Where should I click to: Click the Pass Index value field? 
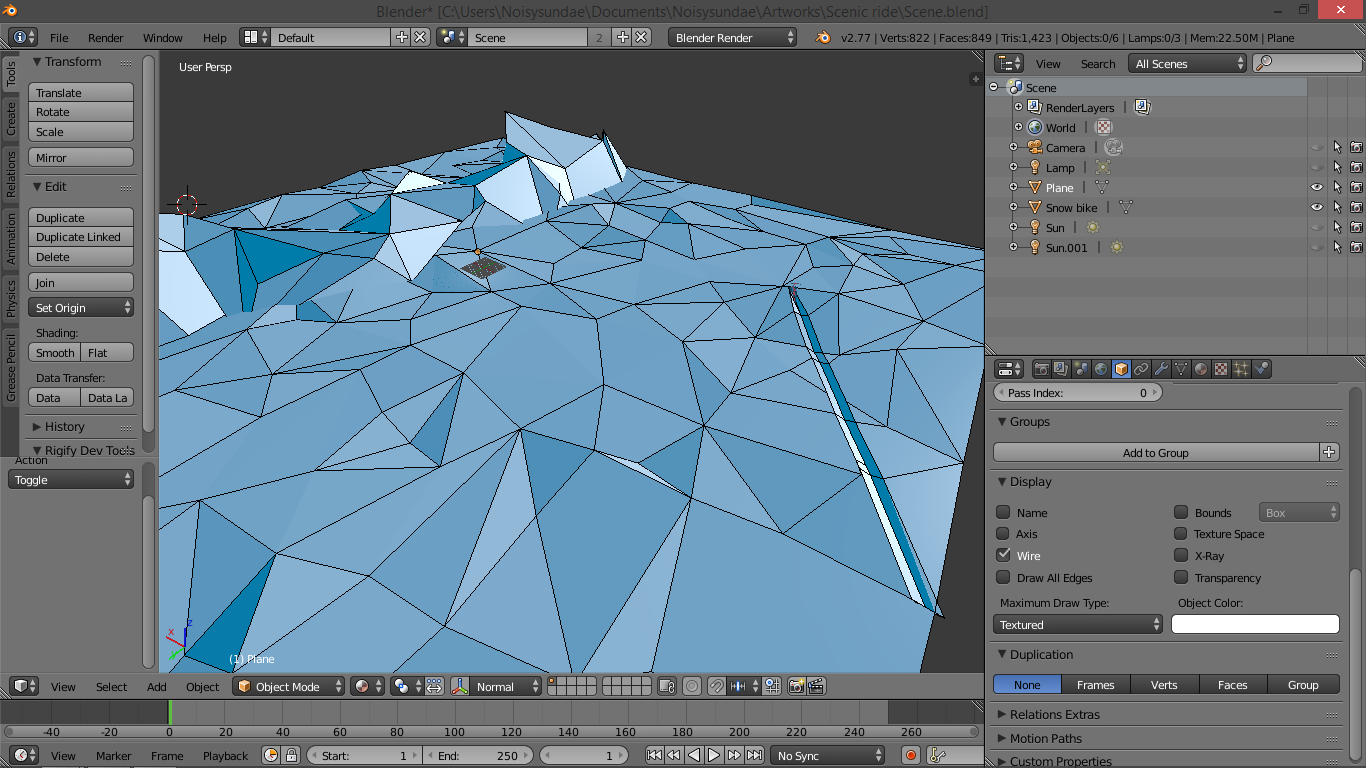[x=1078, y=393]
